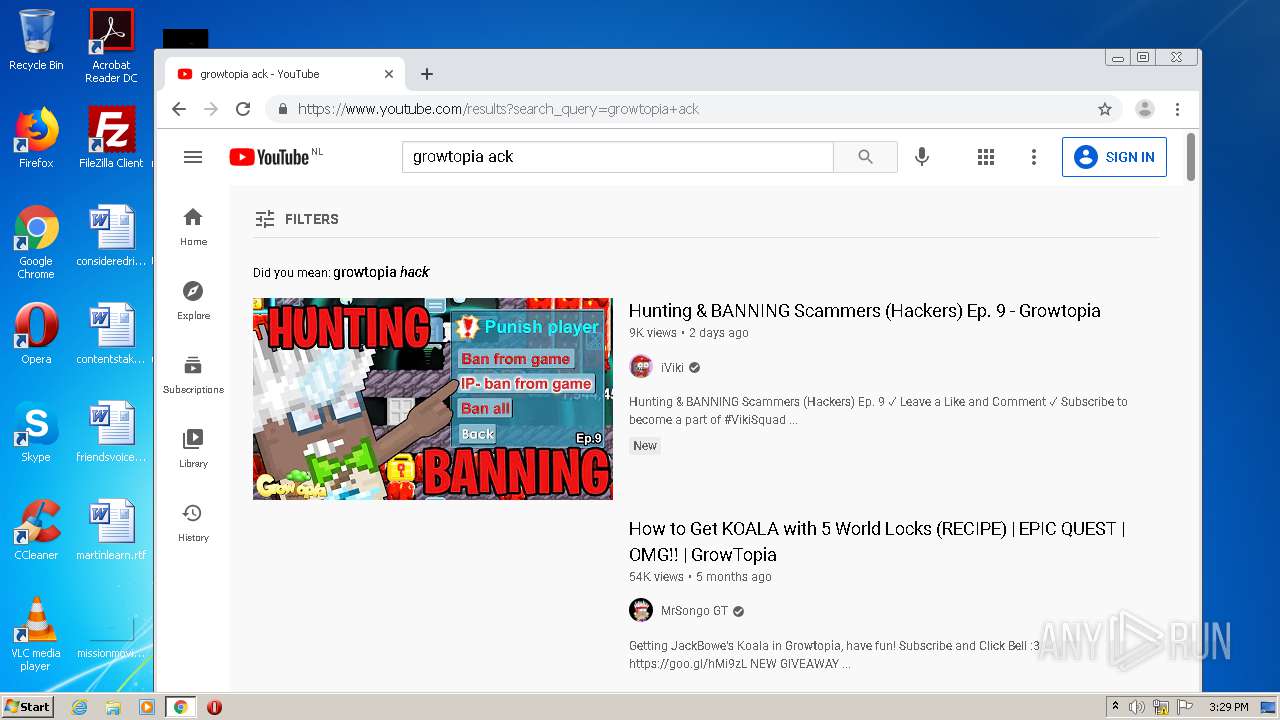Click the Action Center flag icon
The height and width of the screenshot is (720, 1280).
[x=1183, y=707]
